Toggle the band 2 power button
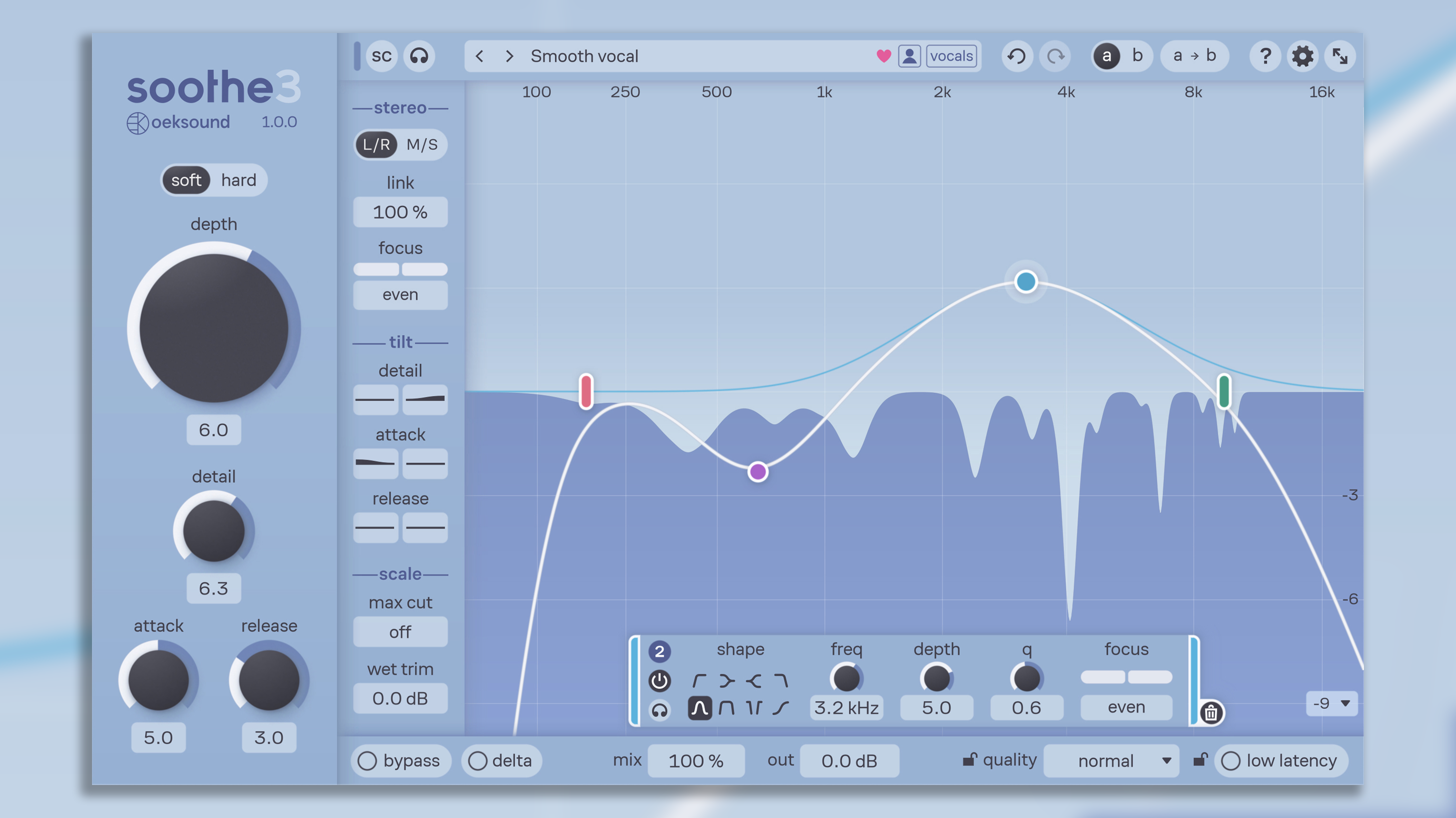Viewport: 1456px width, 818px height. point(659,680)
